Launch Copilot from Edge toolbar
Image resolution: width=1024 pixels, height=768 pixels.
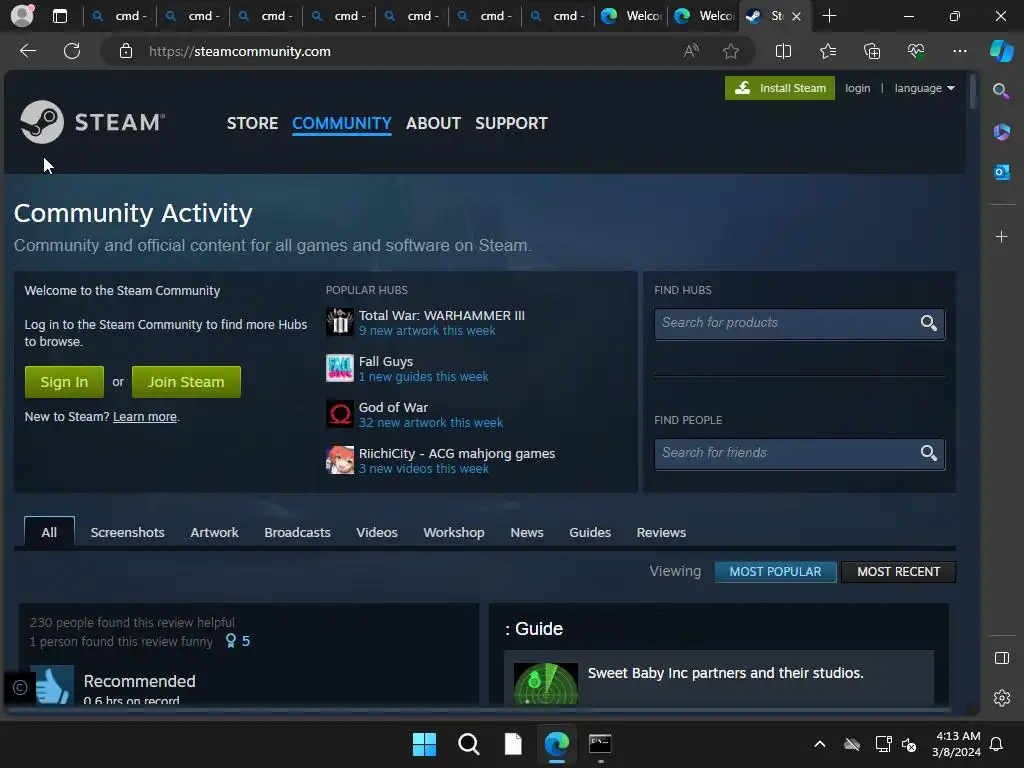click(x=1001, y=51)
